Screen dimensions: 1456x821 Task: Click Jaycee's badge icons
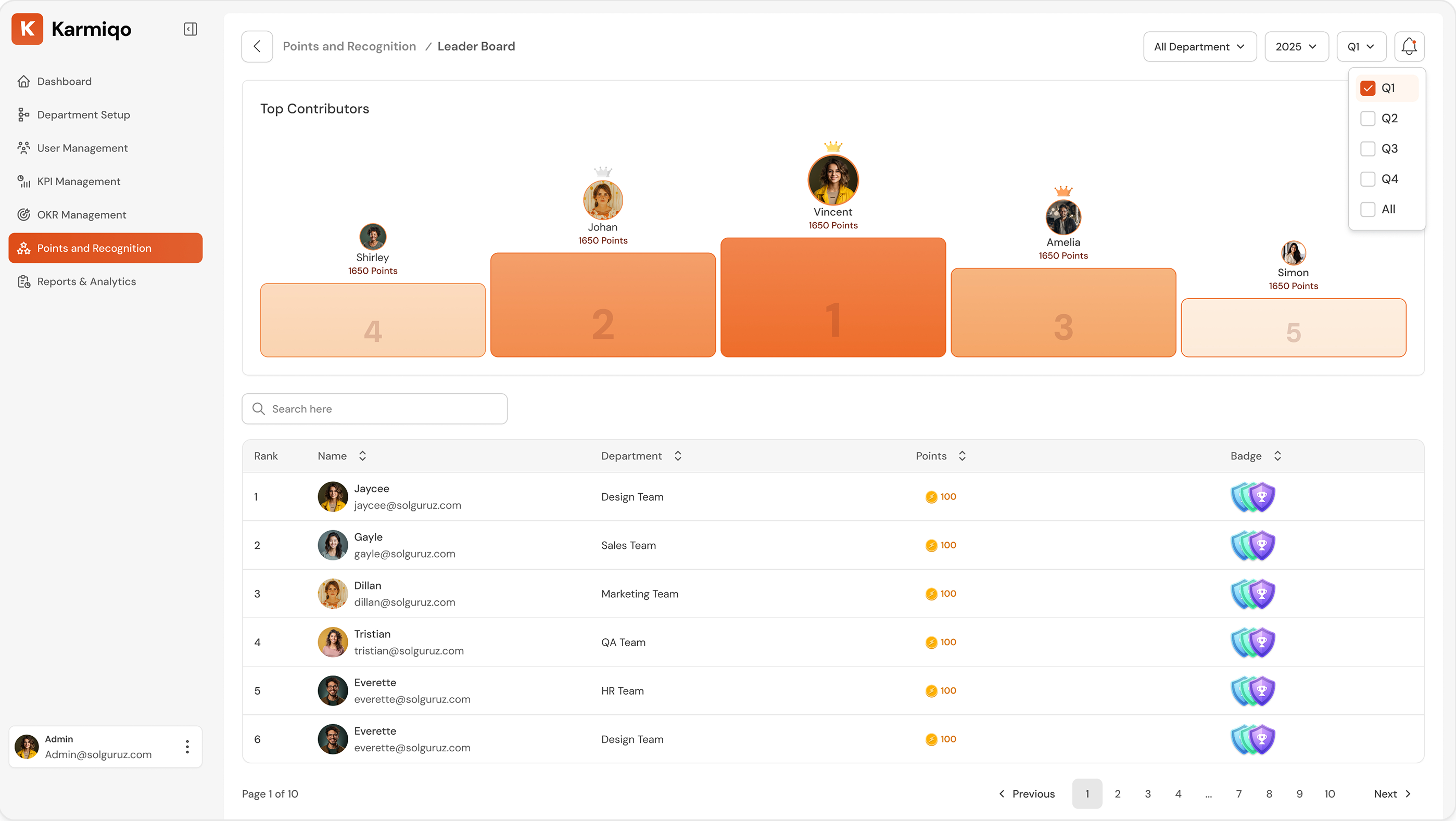[1253, 497]
